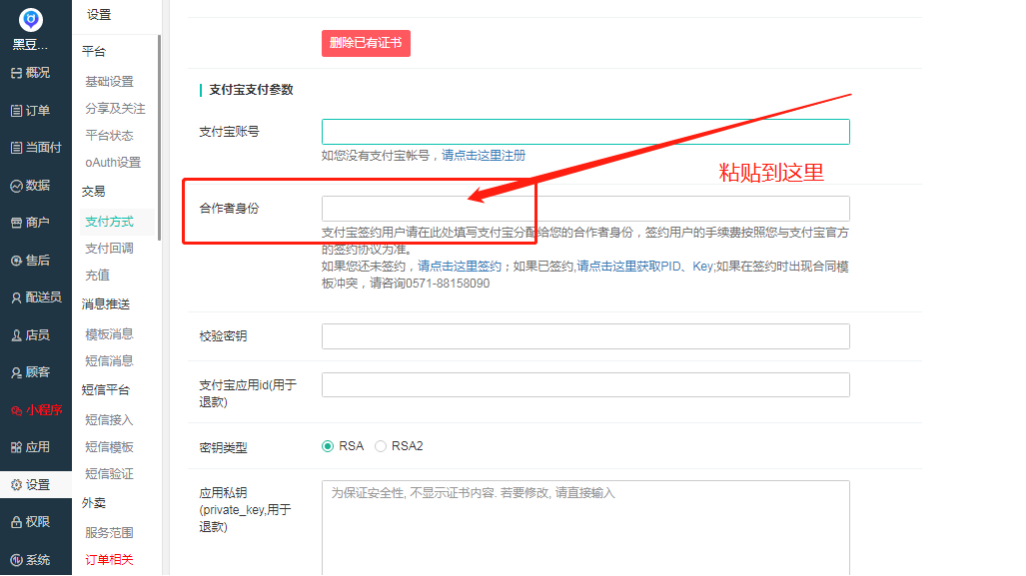The image size is (1026, 576).
Task: Focus the 校验密钥 input field
Action: (586, 336)
